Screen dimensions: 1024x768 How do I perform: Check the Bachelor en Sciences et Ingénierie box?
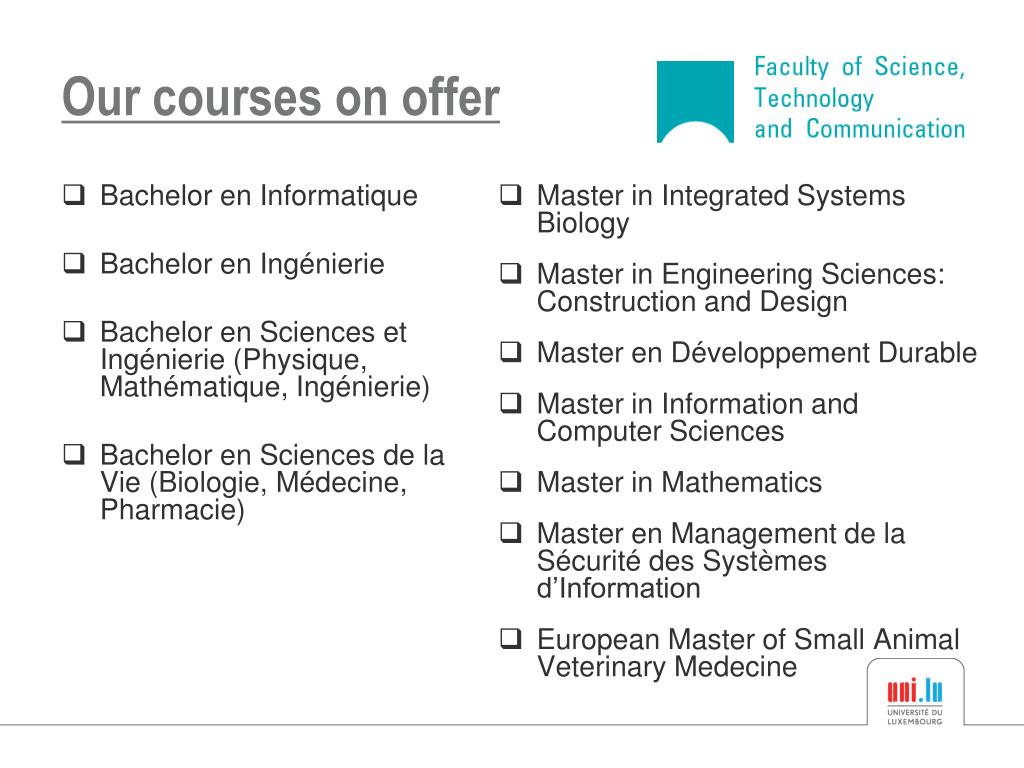[74, 331]
